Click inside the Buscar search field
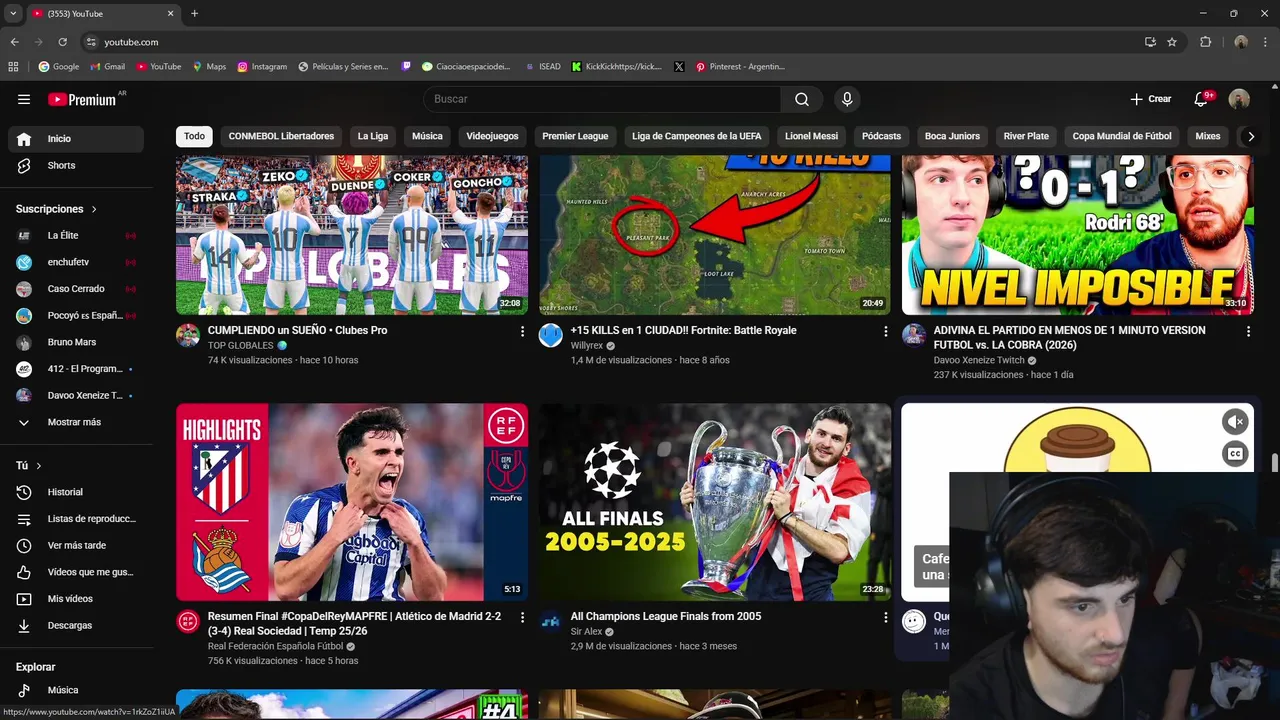This screenshot has height=720, width=1280. click(x=602, y=99)
